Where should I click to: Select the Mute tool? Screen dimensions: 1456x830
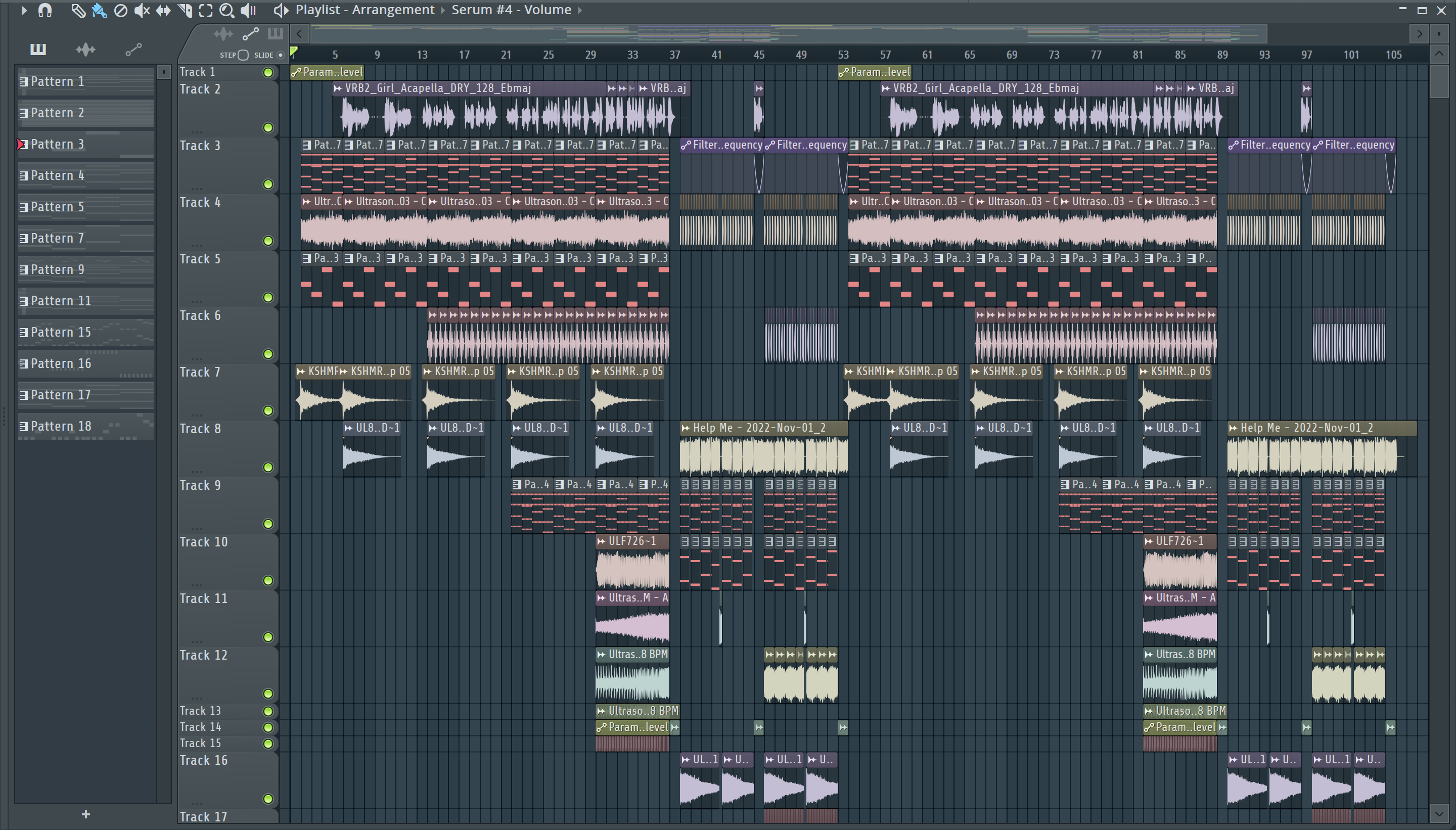[x=142, y=10]
